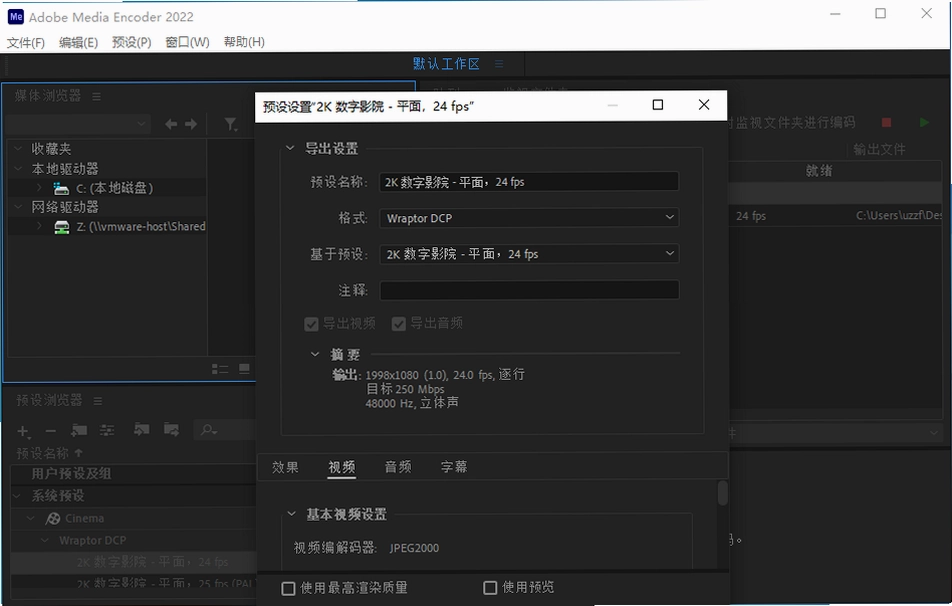Open preset settings sliders icon
The height and width of the screenshot is (606, 952).
click(x=107, y=431)
